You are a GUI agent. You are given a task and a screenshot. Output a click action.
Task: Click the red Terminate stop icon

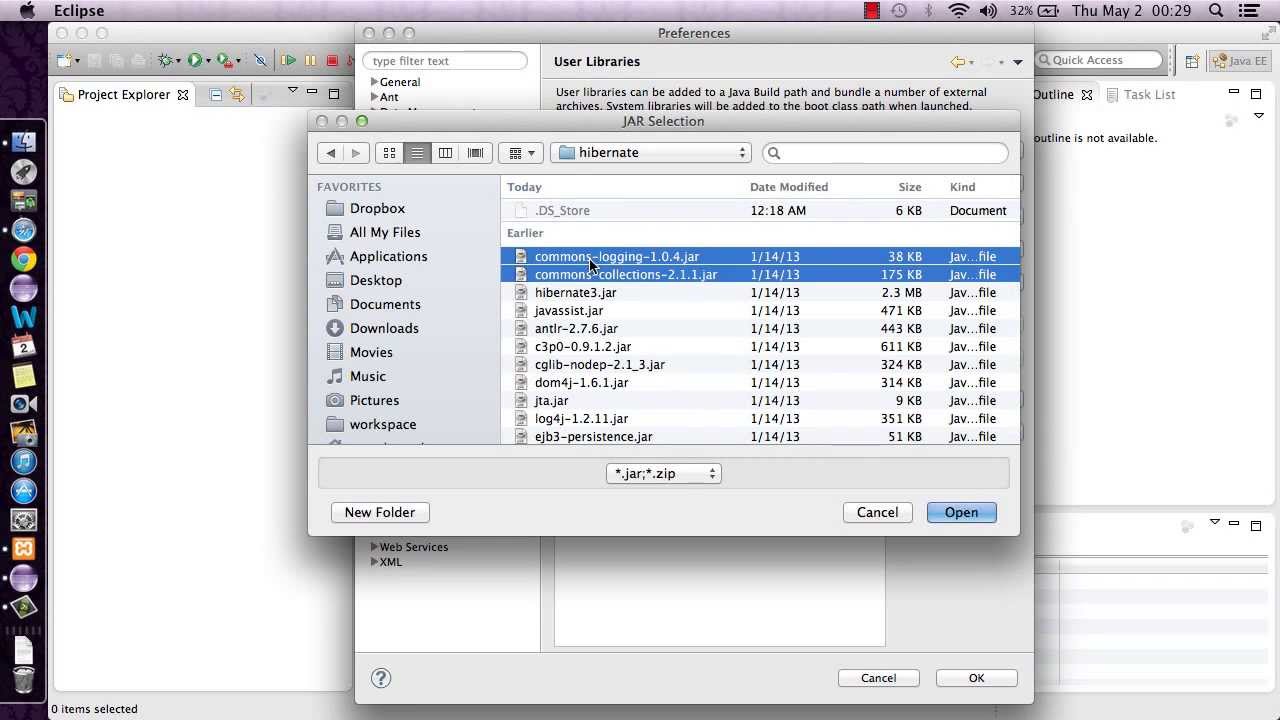[332, 61]
